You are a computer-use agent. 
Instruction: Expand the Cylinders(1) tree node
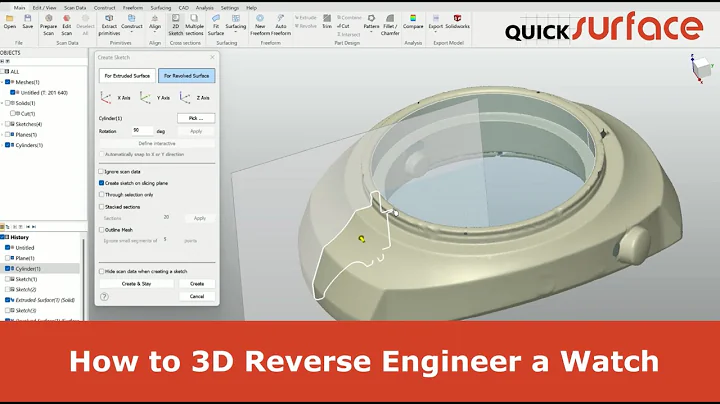point(2,146)
